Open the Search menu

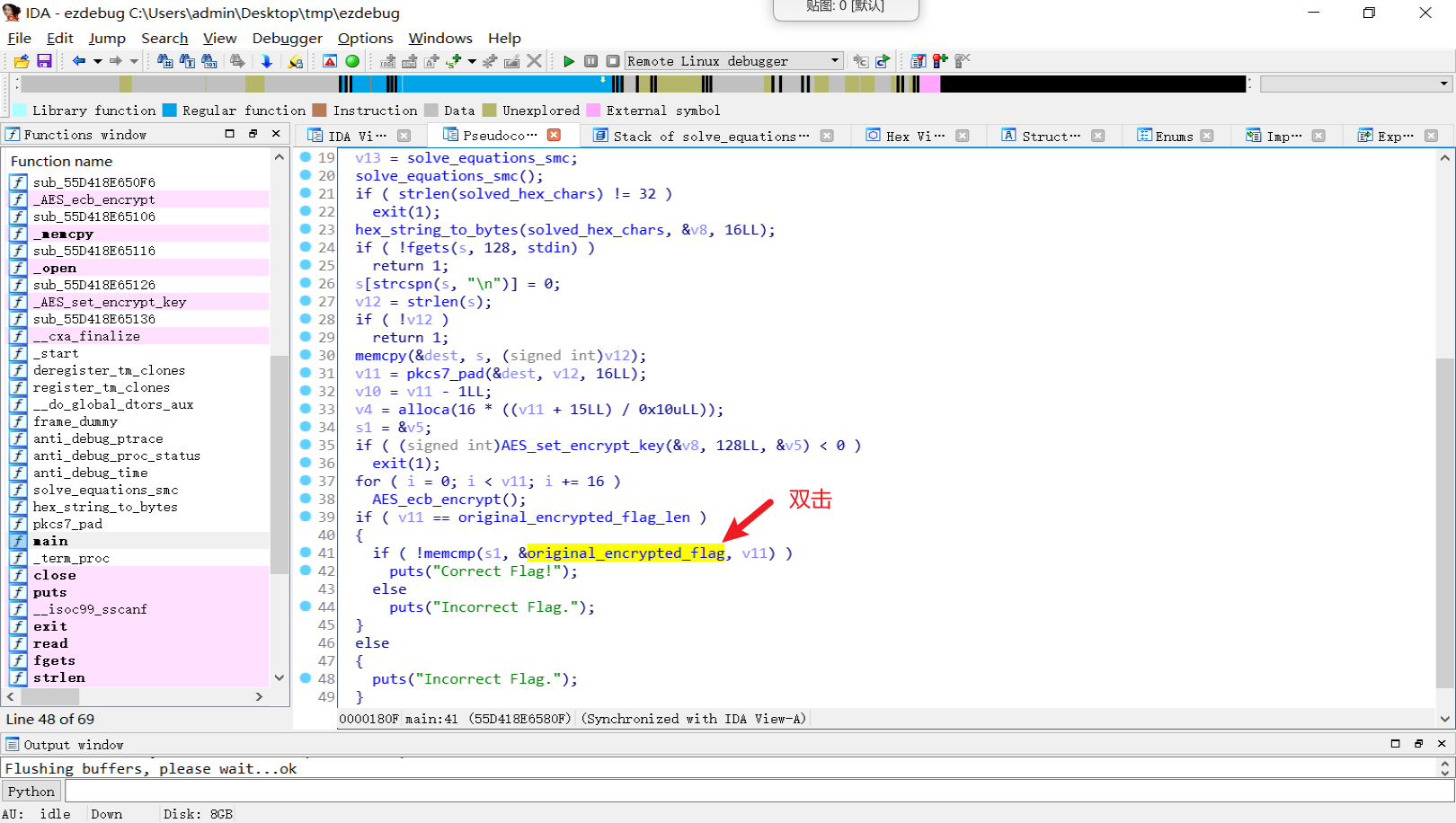coord(164,38)
